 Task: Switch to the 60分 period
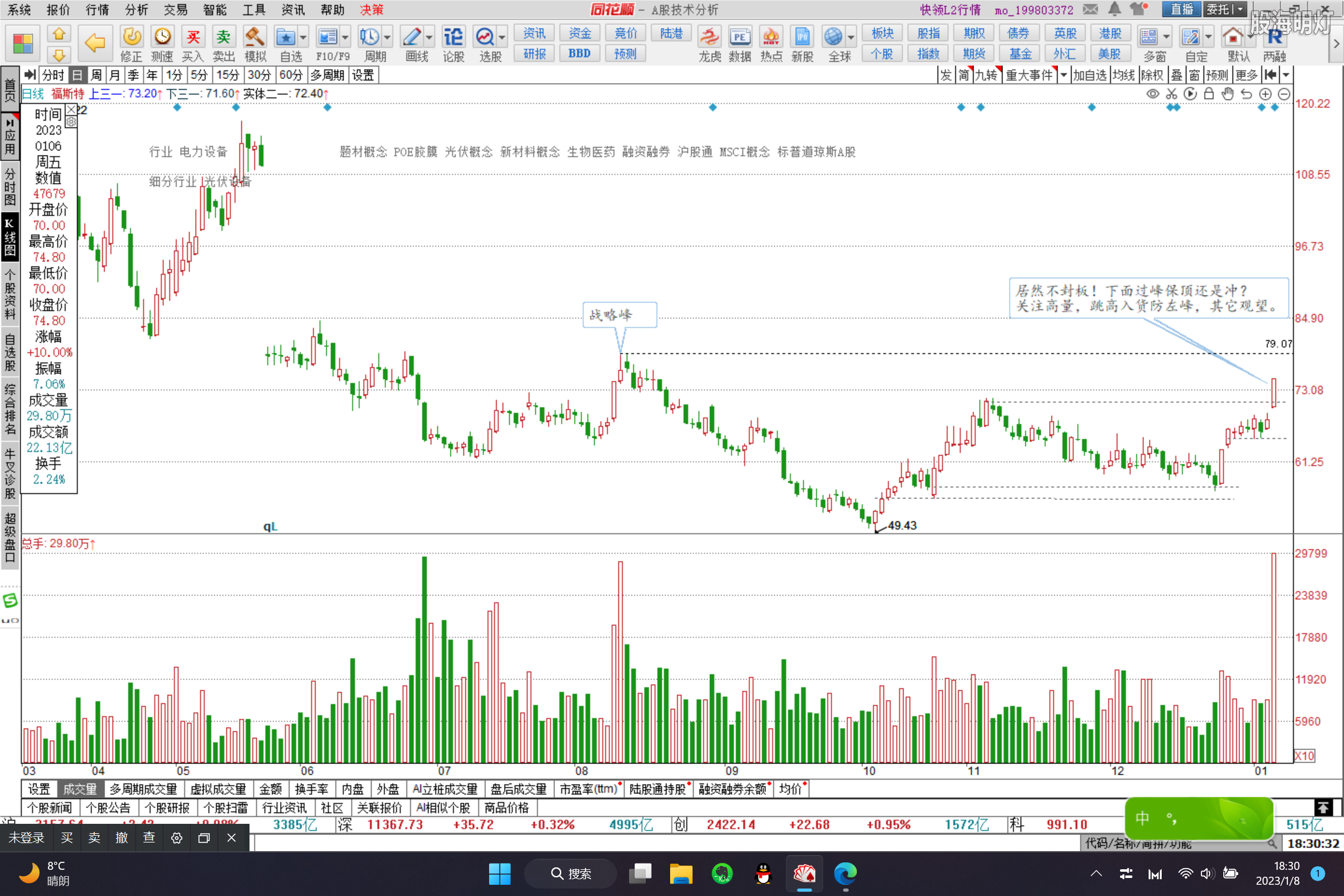coord(291,75)
